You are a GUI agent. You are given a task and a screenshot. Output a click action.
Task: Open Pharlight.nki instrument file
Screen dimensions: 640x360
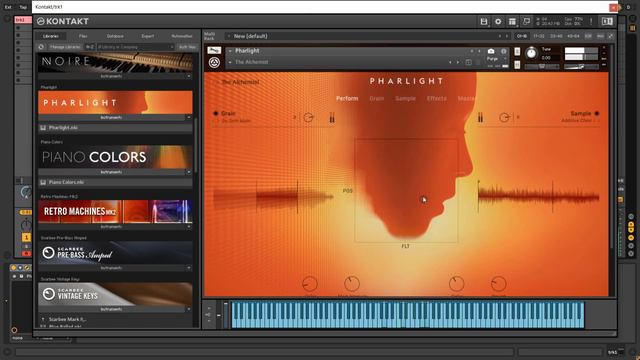pyautogui.click(x=115, y=128)
